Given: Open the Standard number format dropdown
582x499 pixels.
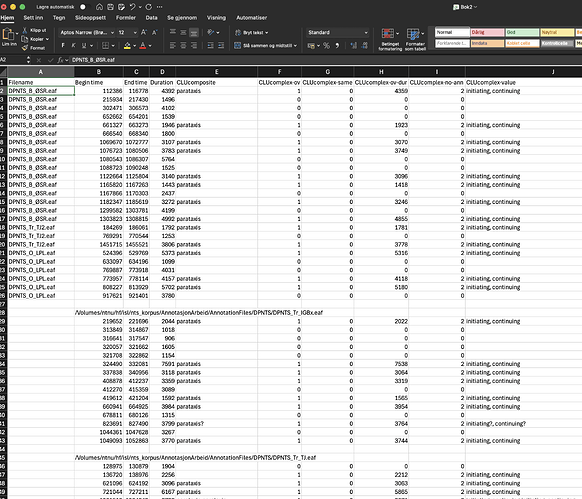Looking at the screenshot, I should tap(338, 33).
